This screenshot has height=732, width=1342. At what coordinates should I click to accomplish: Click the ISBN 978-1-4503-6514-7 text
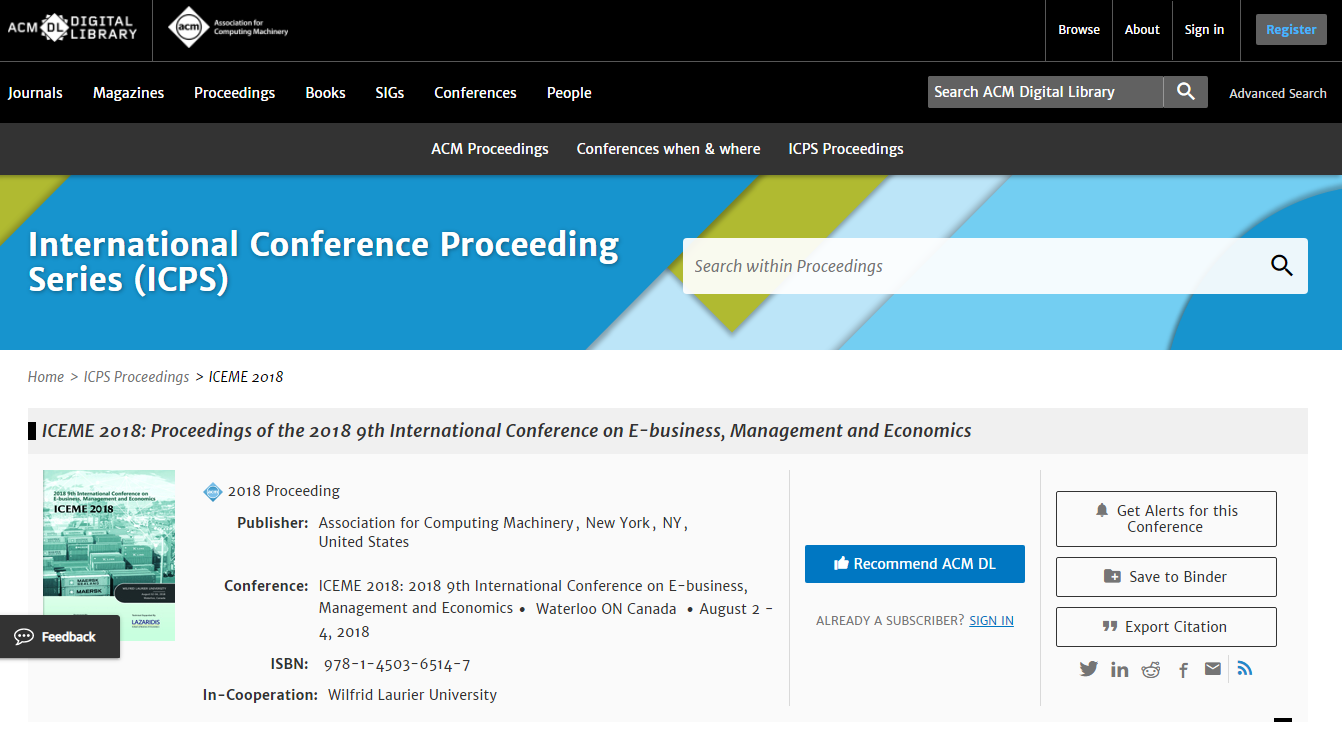(397, 664)
